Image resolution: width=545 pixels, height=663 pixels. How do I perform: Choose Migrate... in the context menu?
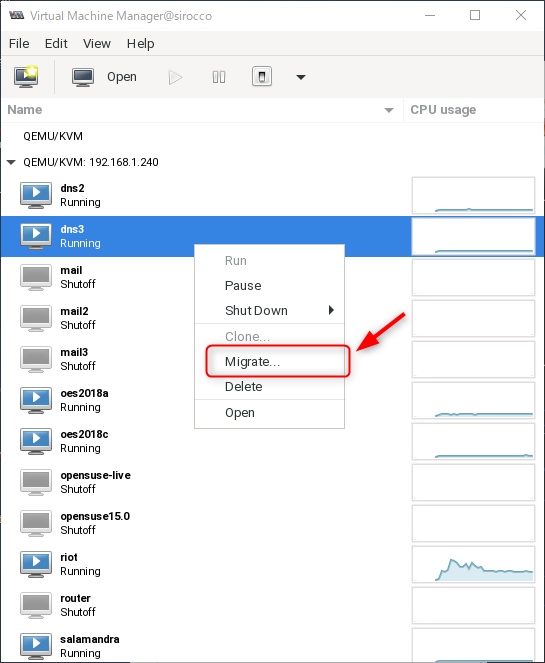pyautogui.click(x=269, y=362)
